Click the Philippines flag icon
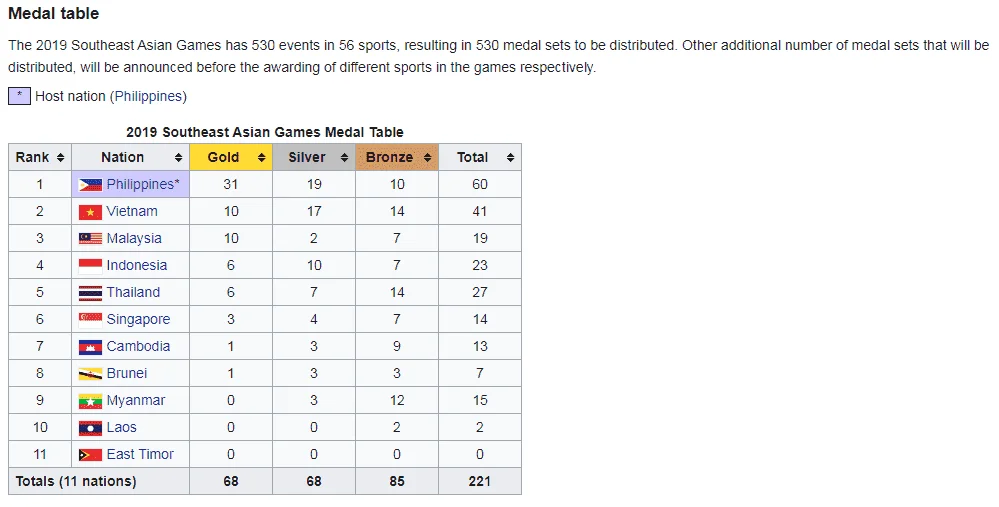The width and height of the screenshot is (999, 507). [90, 185]
